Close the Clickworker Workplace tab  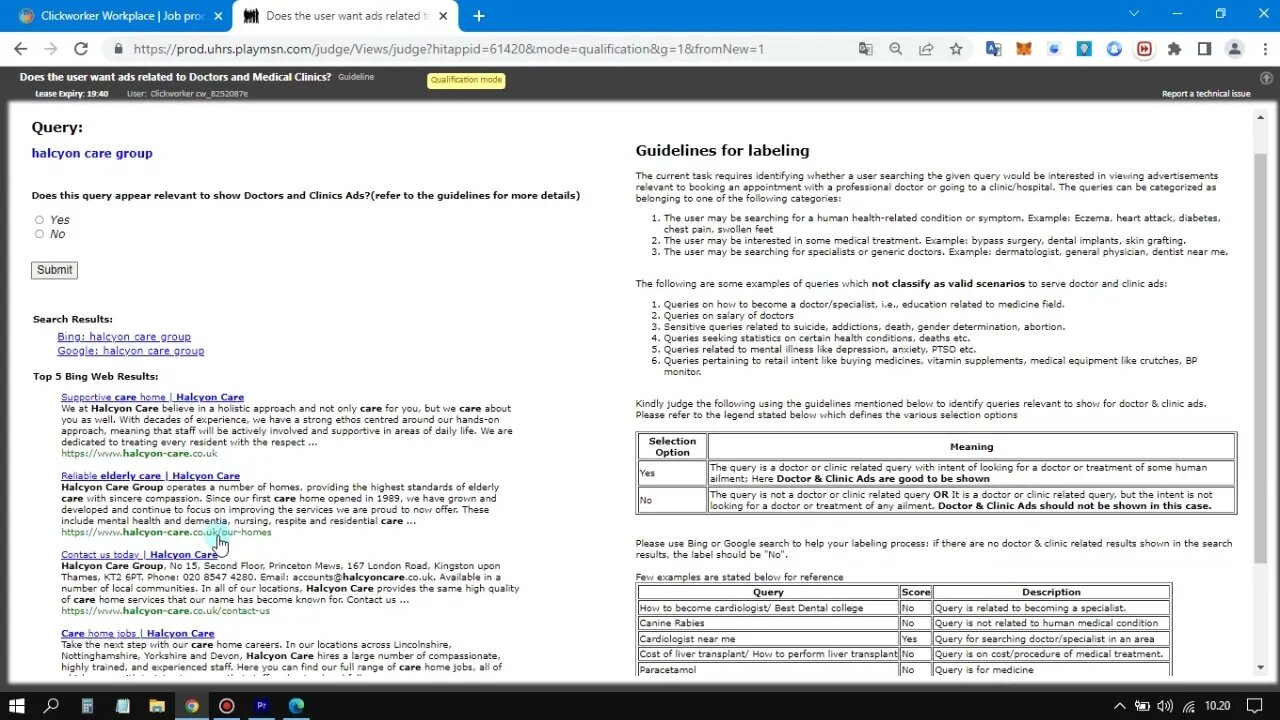tap(218, 15)
